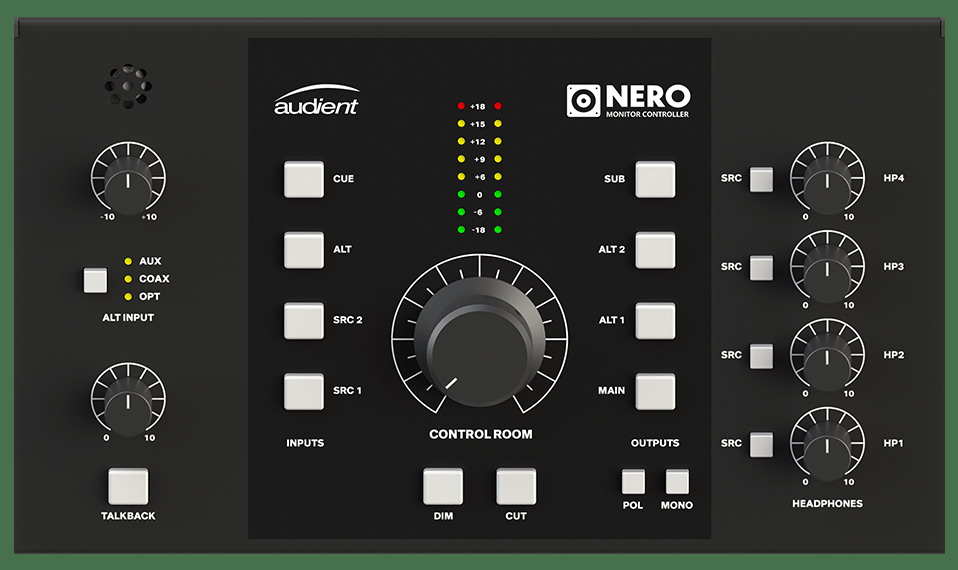Hold the TALKBACK button
The image size is (958, 570).
128,486
